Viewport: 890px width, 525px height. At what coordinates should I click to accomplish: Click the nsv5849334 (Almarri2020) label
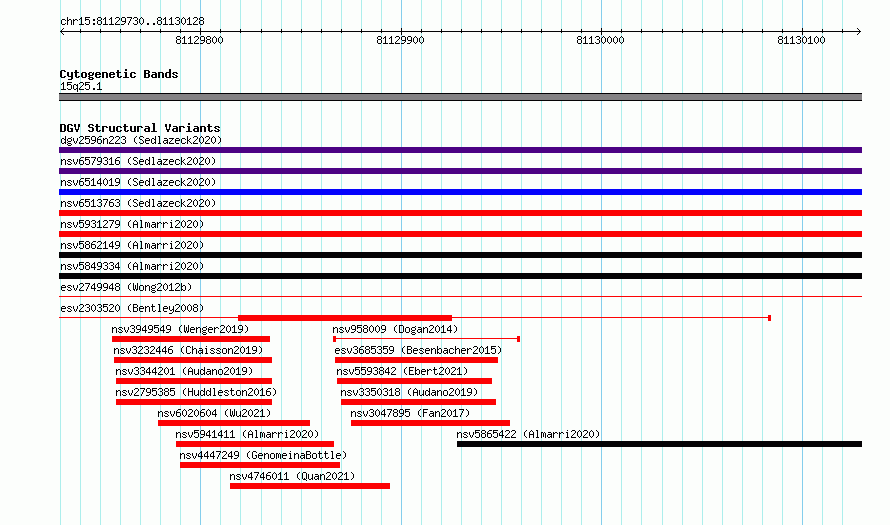132,266
